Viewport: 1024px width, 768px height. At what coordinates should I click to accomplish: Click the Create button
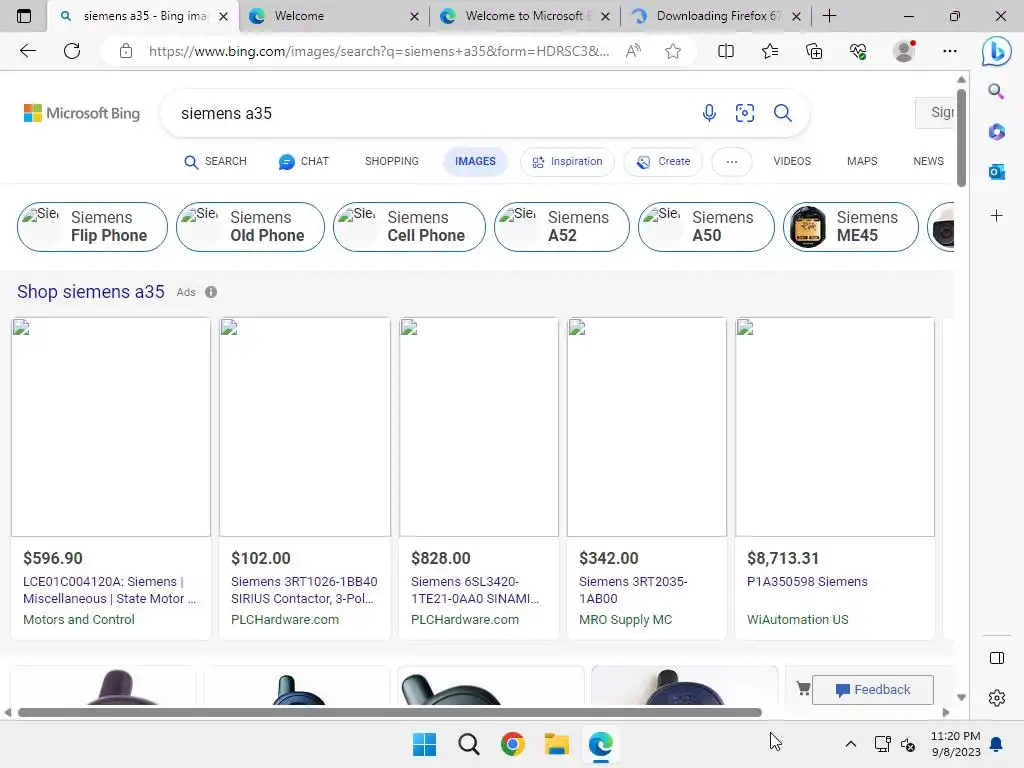(x=663, y=161)
